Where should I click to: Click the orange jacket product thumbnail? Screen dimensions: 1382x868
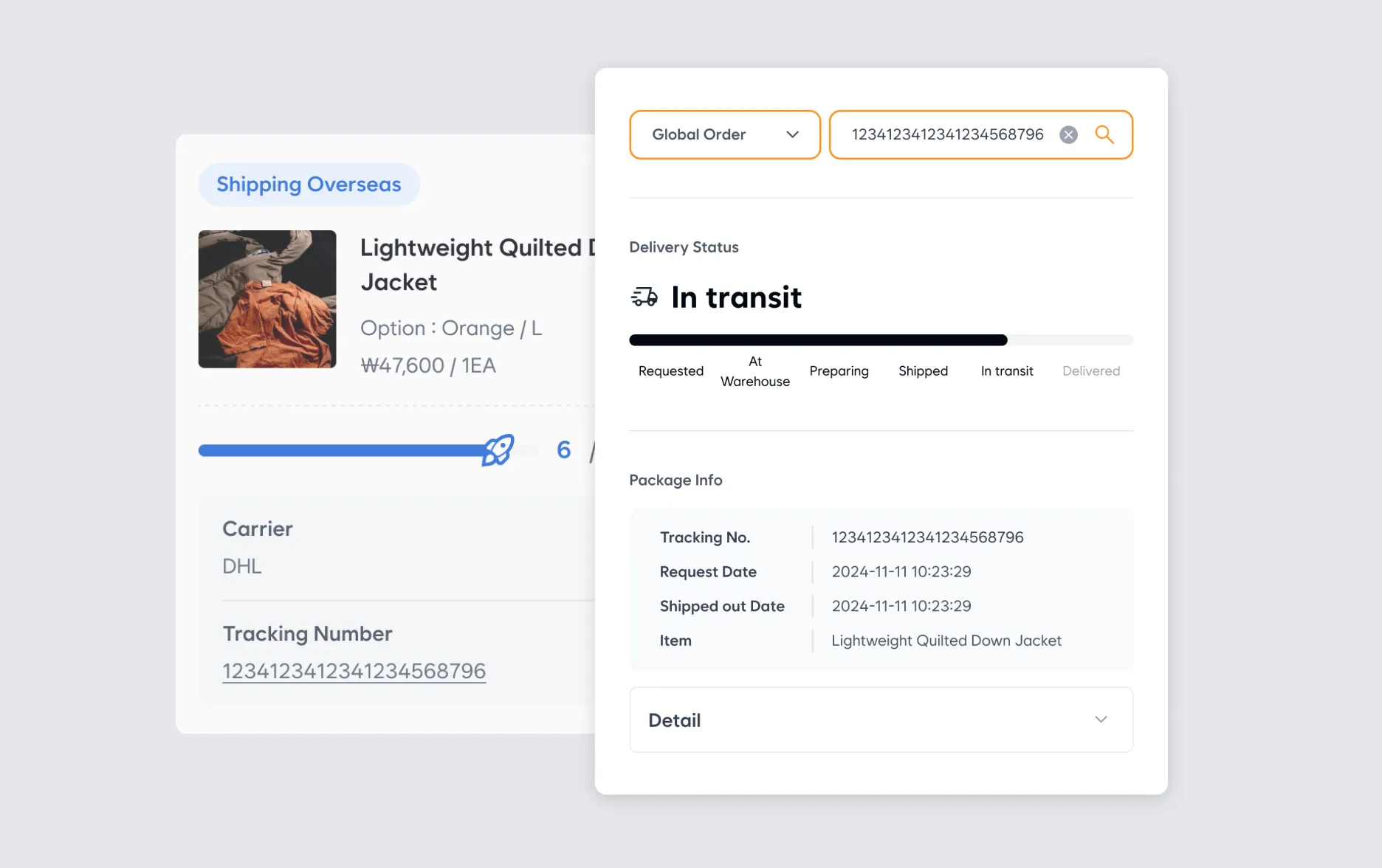[267, 299]
